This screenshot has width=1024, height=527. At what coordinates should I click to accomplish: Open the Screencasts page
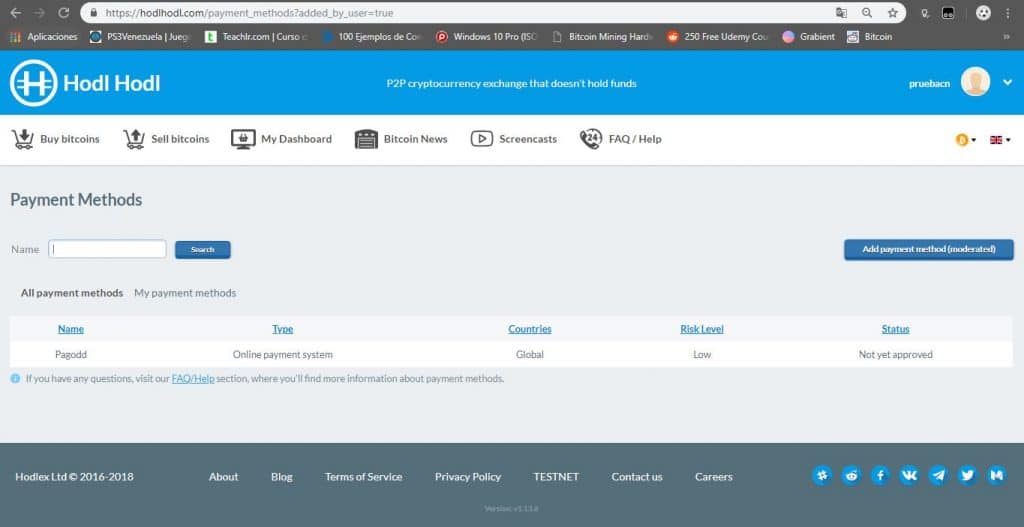tap(513, 139)
